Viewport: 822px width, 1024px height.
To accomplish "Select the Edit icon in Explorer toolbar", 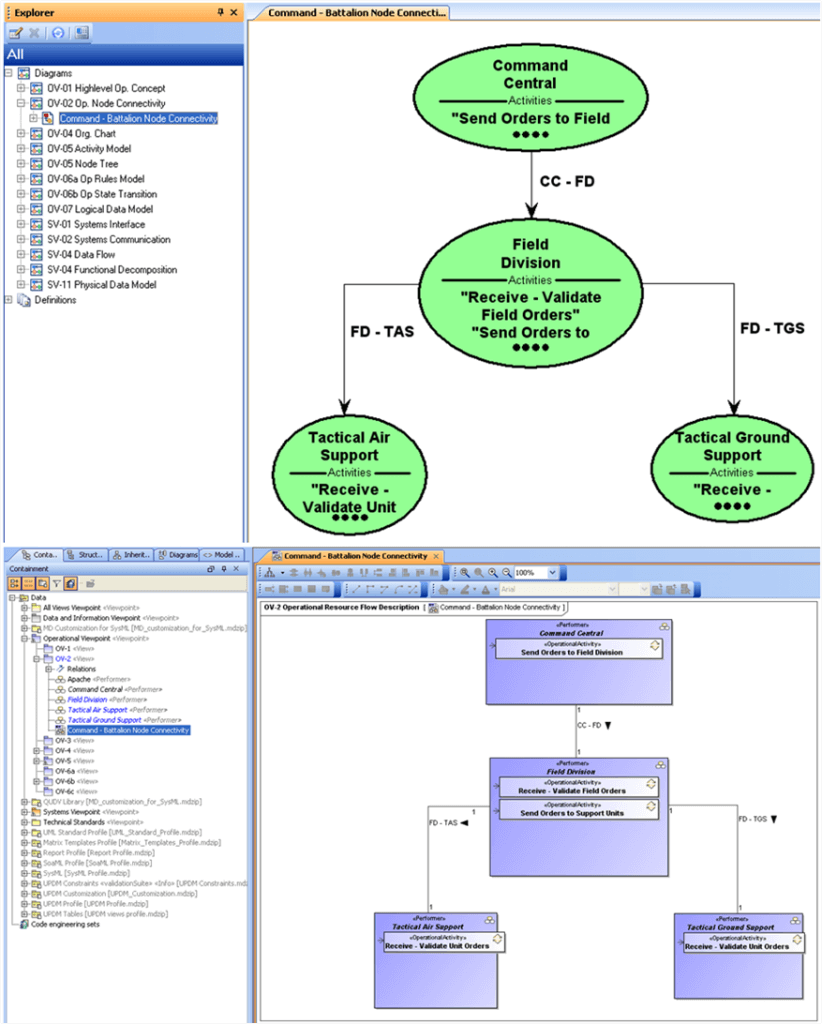I will [x=17, y=32].
